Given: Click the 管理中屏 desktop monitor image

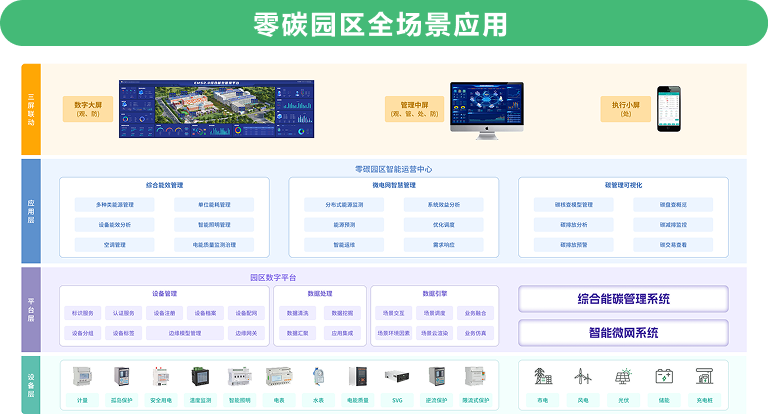Looking at the screenshot, I should (x=486, y=108).
